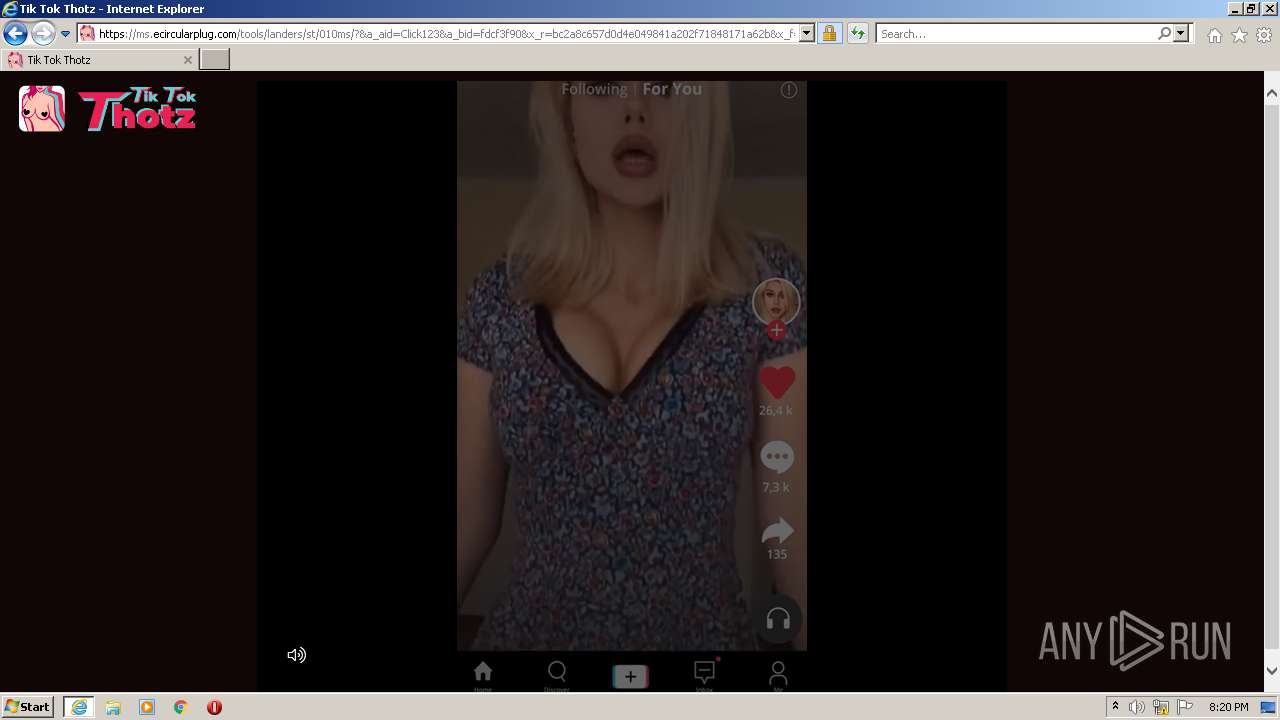Open the Me profile icon
Viewport: 1280px width, 720px height.
(778, 675)
